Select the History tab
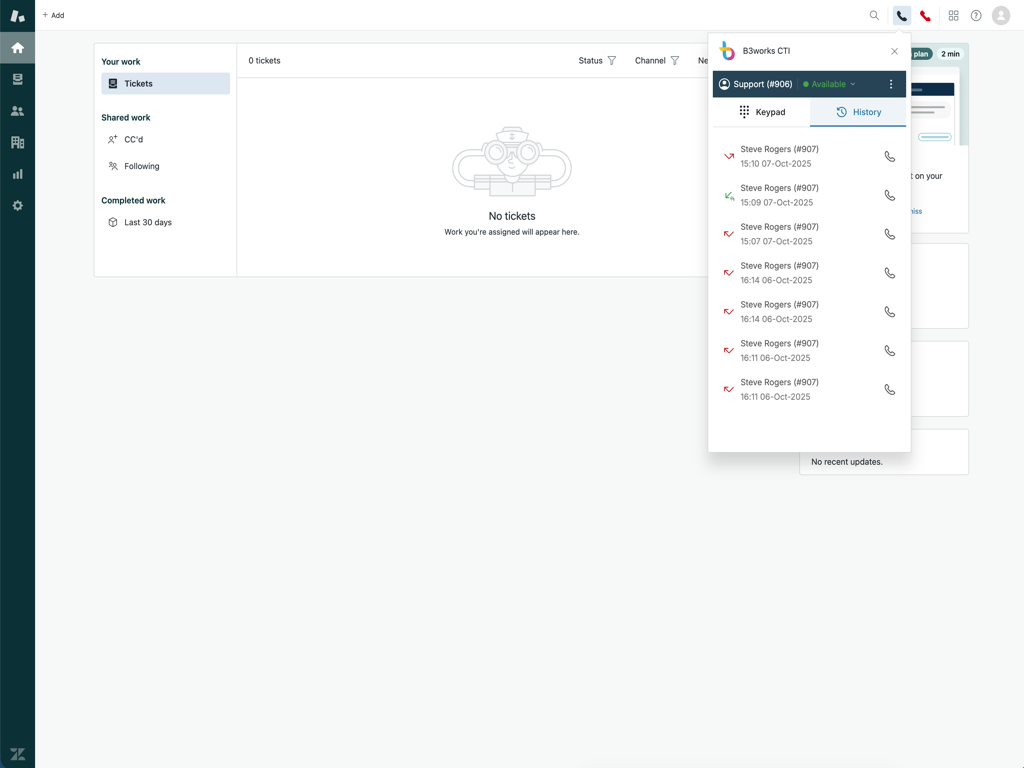This screenshot has height=768, width=1024. coord(858,112)
